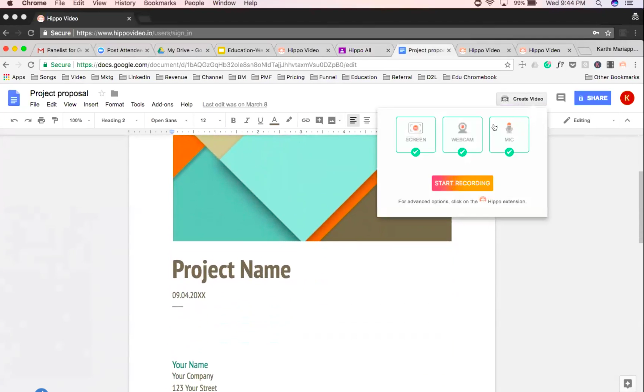Go to Docs home via blue icon

pos(14,99)
